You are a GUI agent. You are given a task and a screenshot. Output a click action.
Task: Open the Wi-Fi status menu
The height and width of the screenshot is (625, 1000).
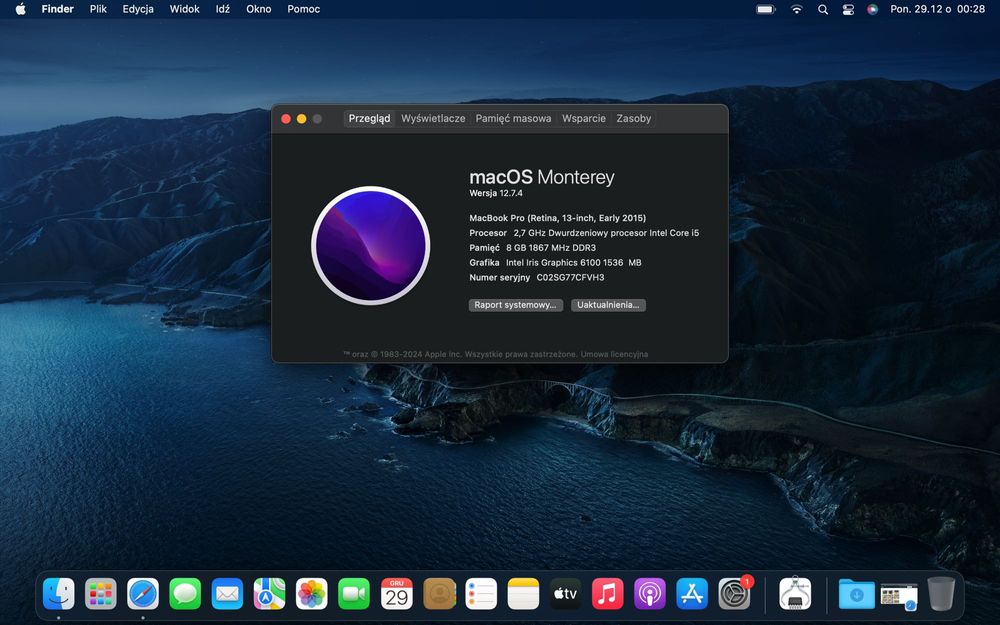(796, 9)
